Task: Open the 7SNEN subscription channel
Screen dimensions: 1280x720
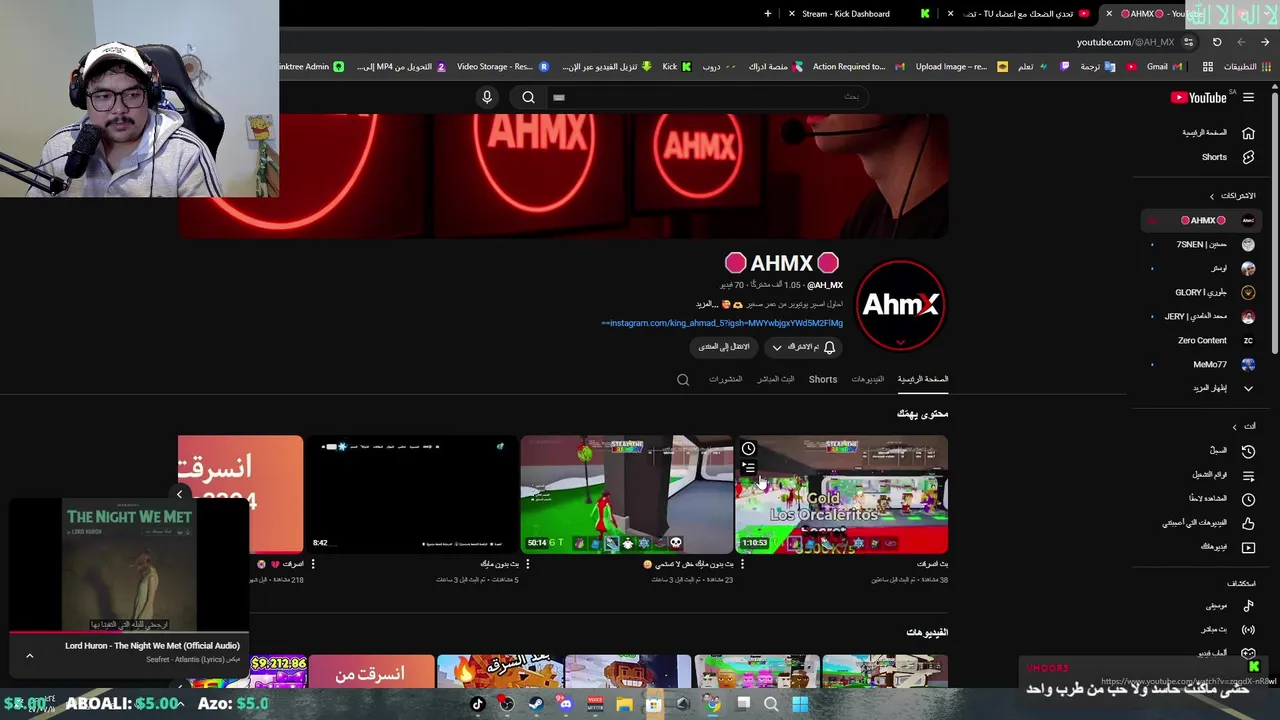Action: click(1203, 244)
